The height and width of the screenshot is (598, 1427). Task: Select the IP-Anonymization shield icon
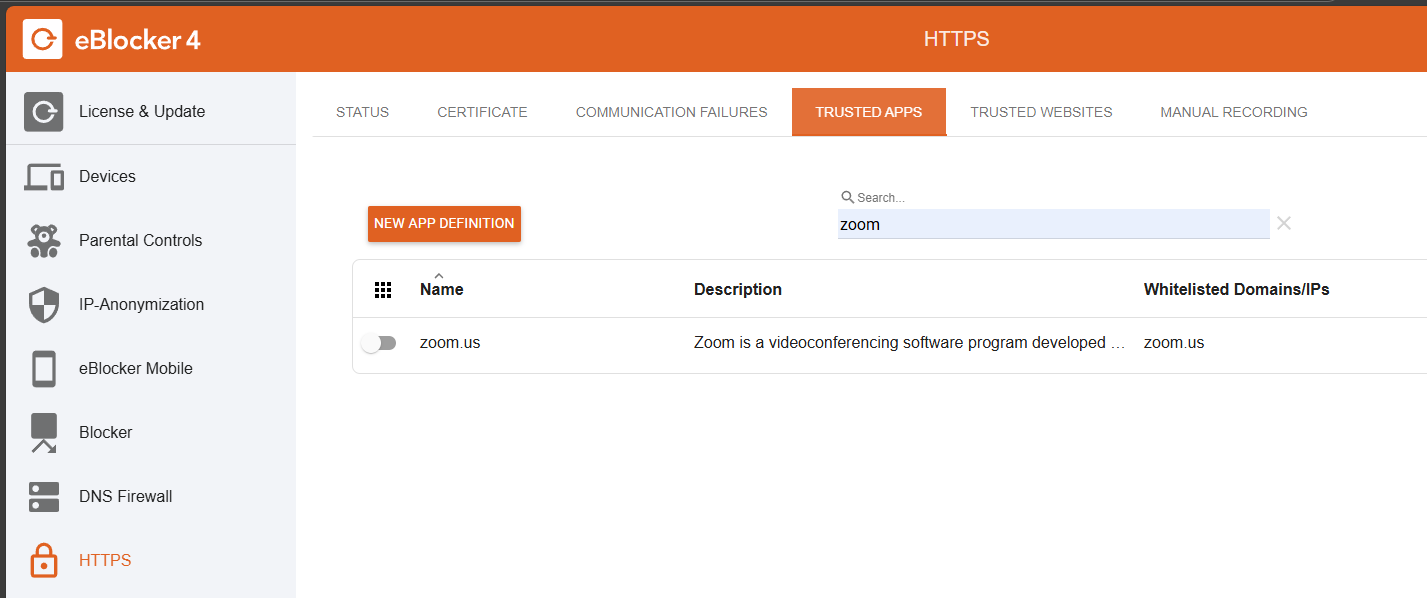point(44,305)
